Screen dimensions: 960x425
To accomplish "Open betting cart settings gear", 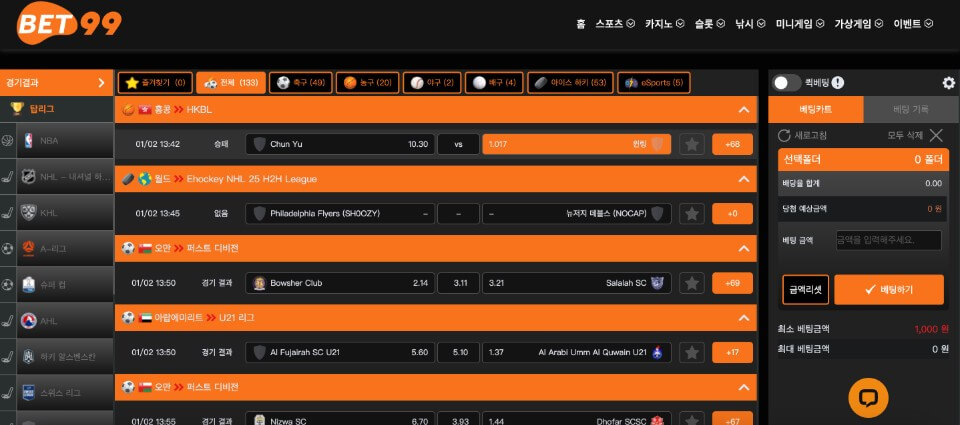I will click(x=948, y=83).
